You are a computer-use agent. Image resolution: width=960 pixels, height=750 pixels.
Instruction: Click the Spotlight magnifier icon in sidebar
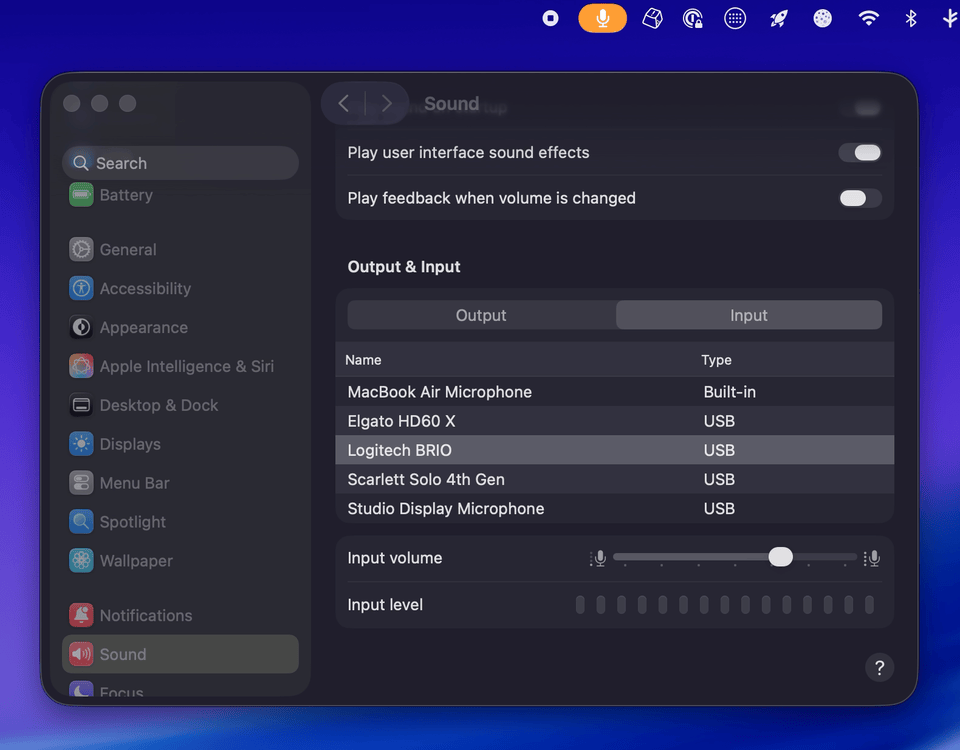81,522
